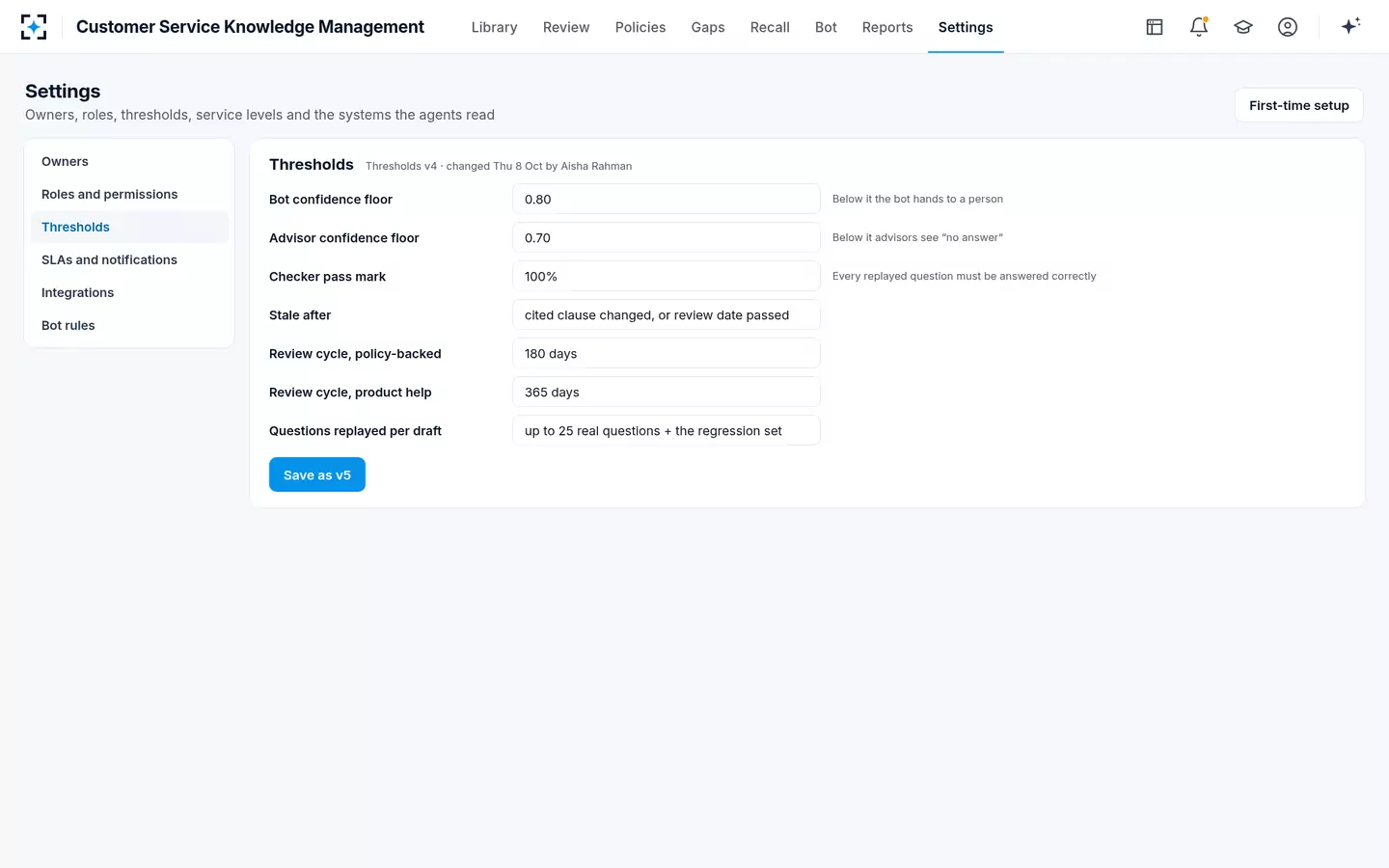Open the layout panel icon
1389x868 pixels.
point(1155,27)
